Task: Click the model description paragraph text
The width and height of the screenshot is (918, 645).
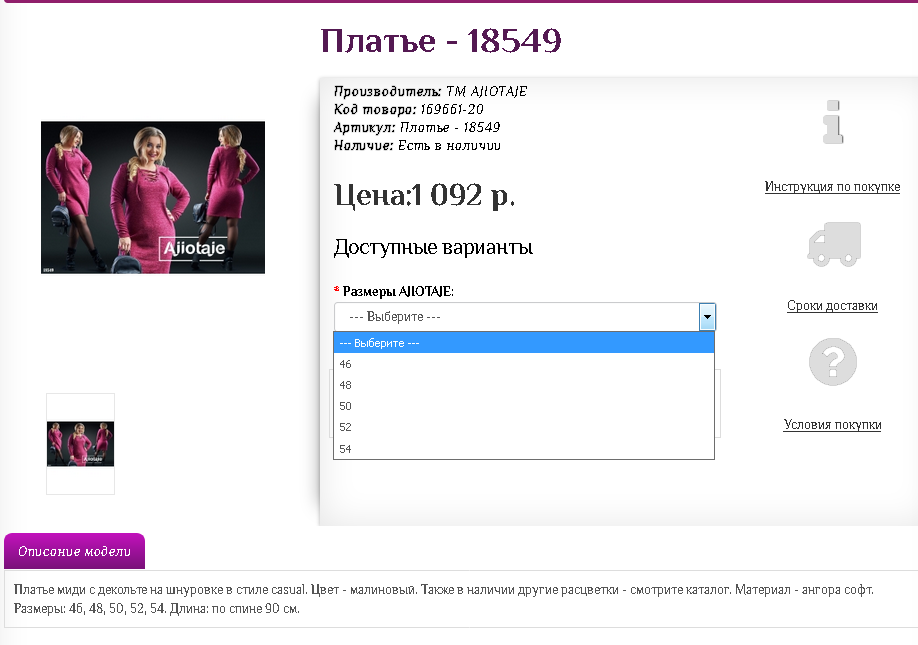Action: [444, 599]
